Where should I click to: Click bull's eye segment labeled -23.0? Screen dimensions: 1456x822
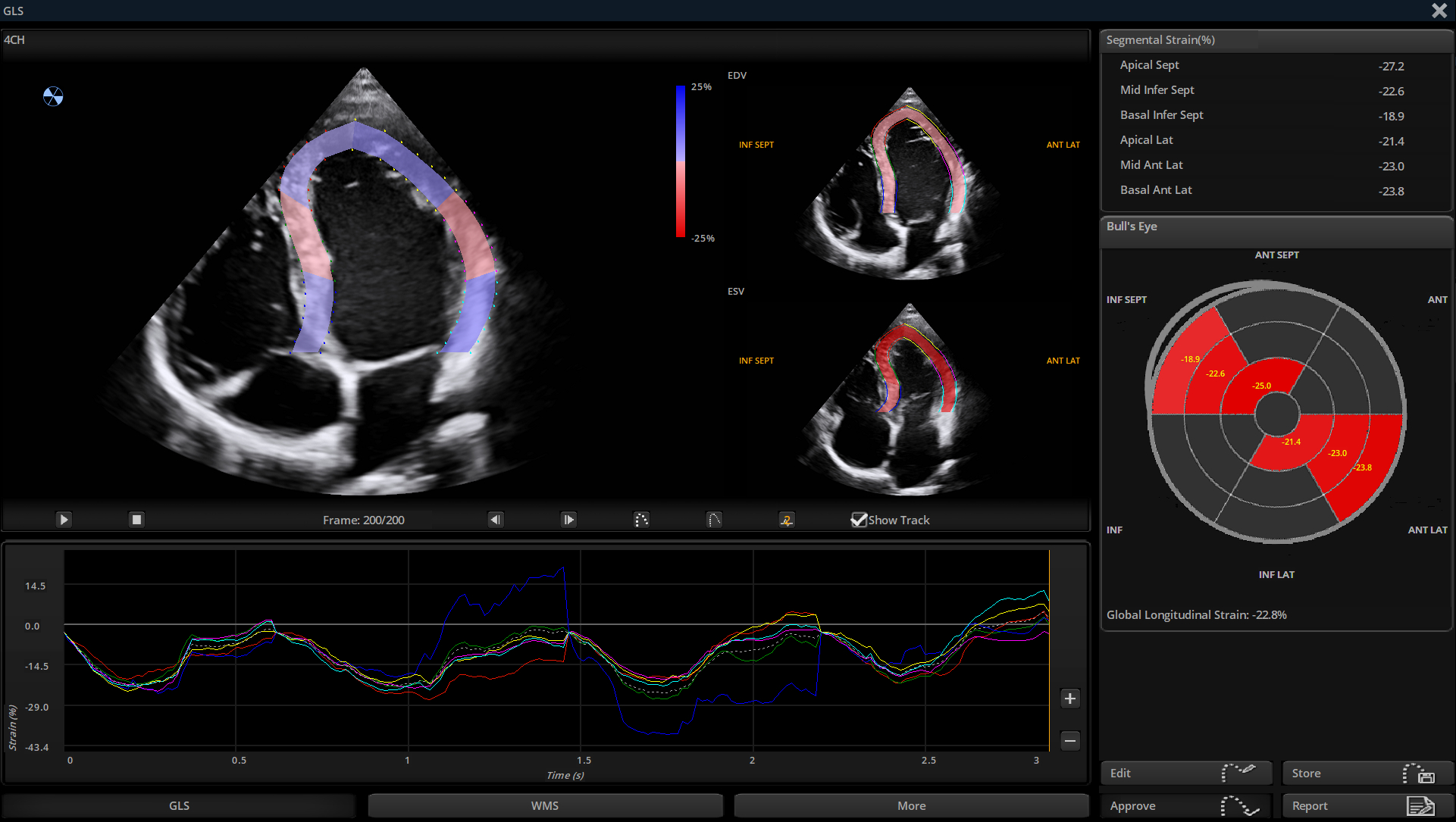1338,455
